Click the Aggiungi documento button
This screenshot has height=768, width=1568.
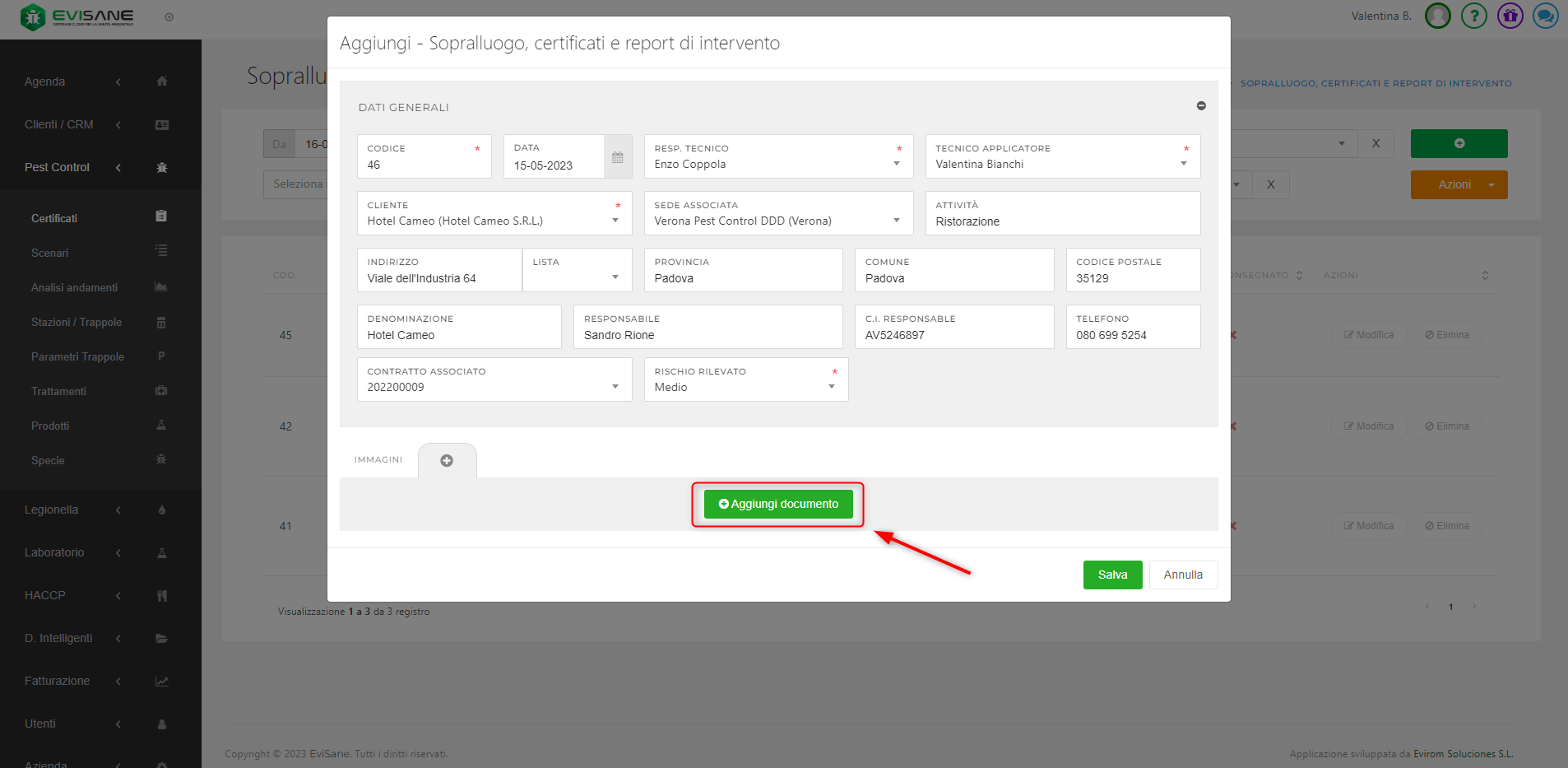[778, 504]
